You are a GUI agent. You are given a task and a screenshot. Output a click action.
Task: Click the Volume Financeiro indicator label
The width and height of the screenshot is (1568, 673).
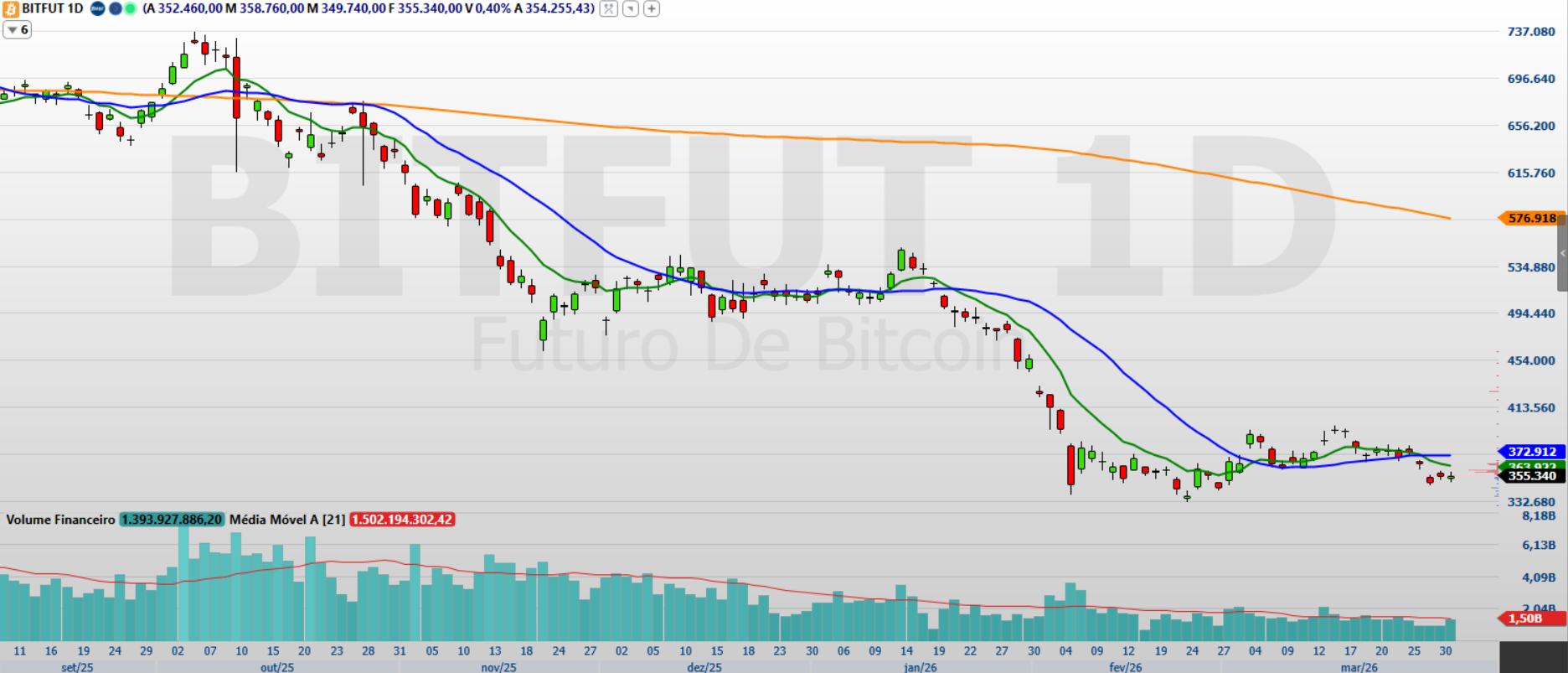coord(60,520)
